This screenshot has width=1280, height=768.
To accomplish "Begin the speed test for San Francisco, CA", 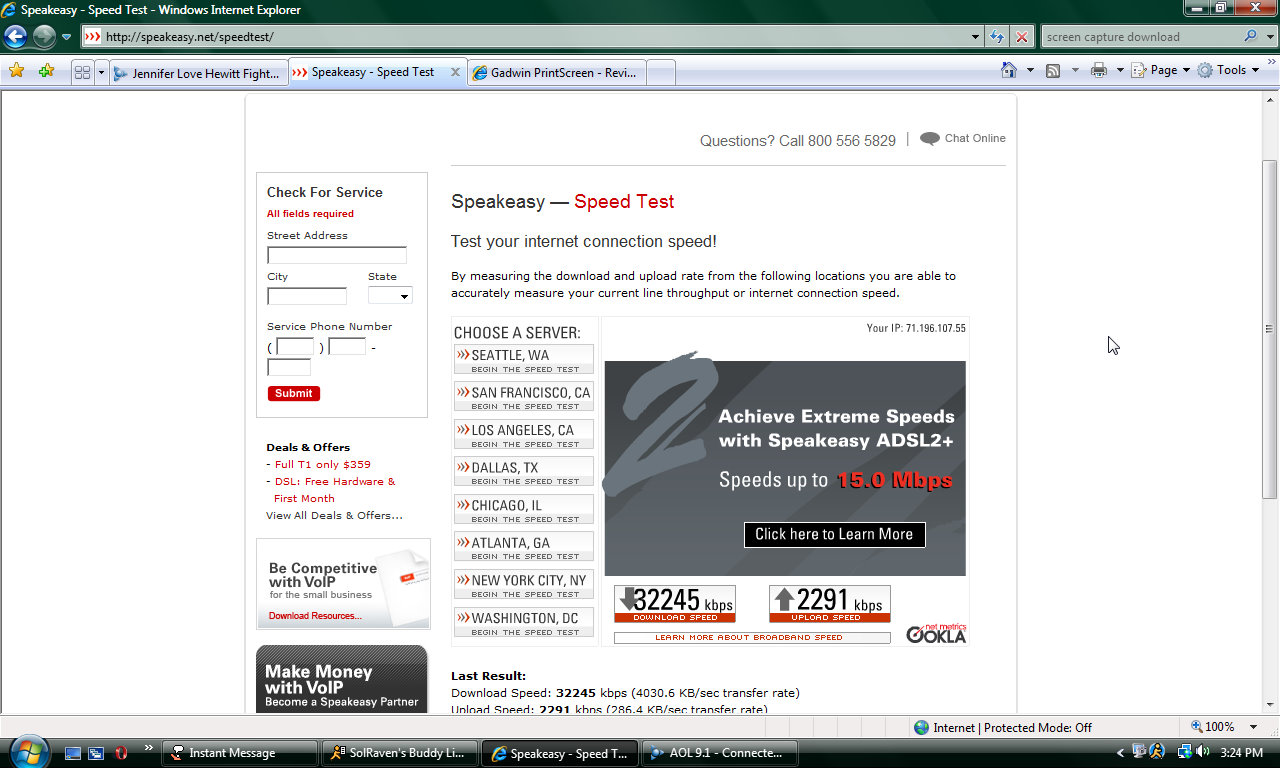I will [x=524, y=397].
